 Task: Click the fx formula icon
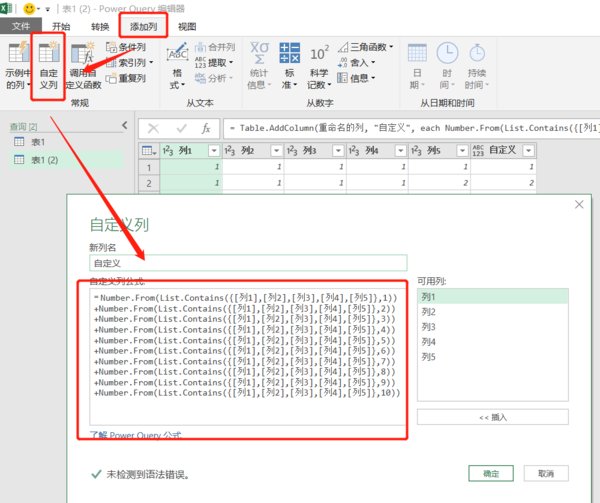(x=206, y=128)
